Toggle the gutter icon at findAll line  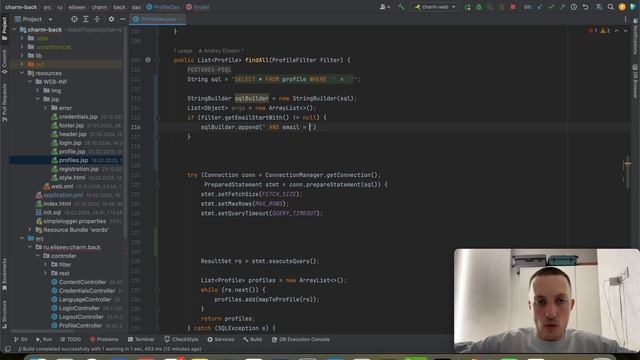click(148, 60)
